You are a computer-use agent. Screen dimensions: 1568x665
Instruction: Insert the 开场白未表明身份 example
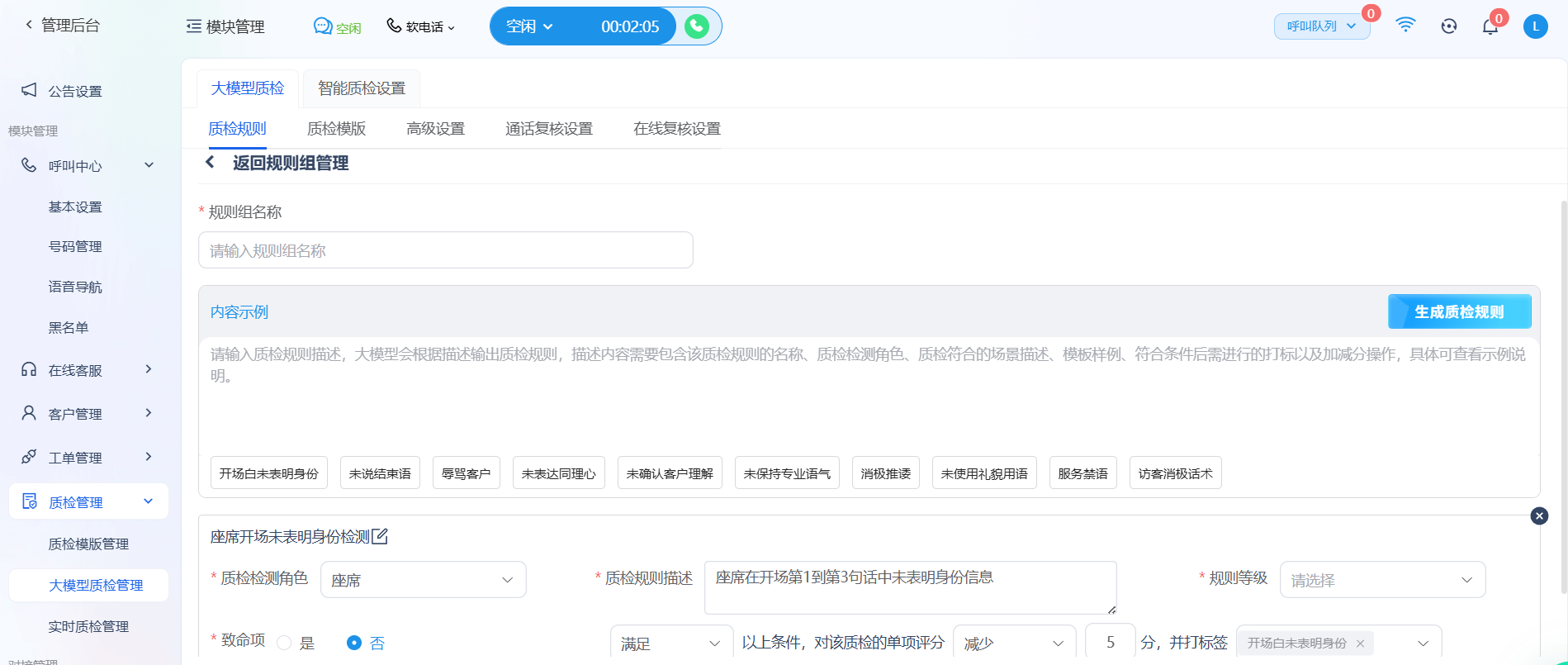[x=269, y=473]
